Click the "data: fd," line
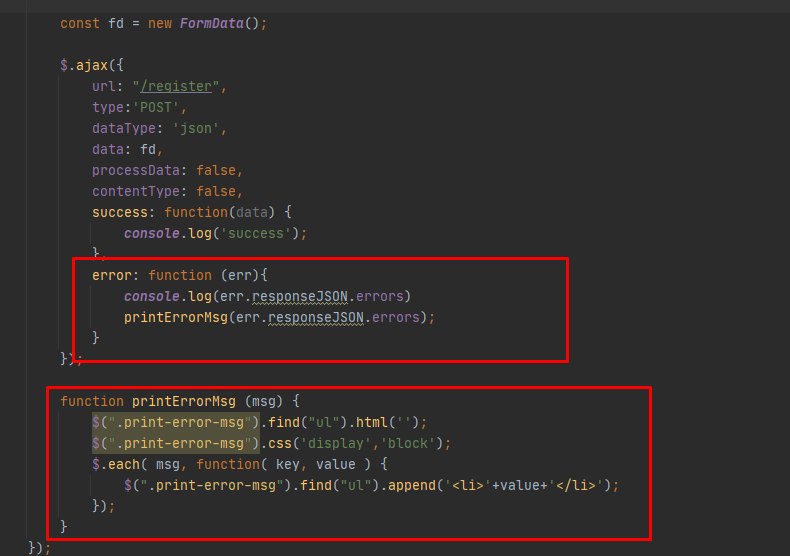This screenshot has height=556, width=790. (x=127, y=150)
